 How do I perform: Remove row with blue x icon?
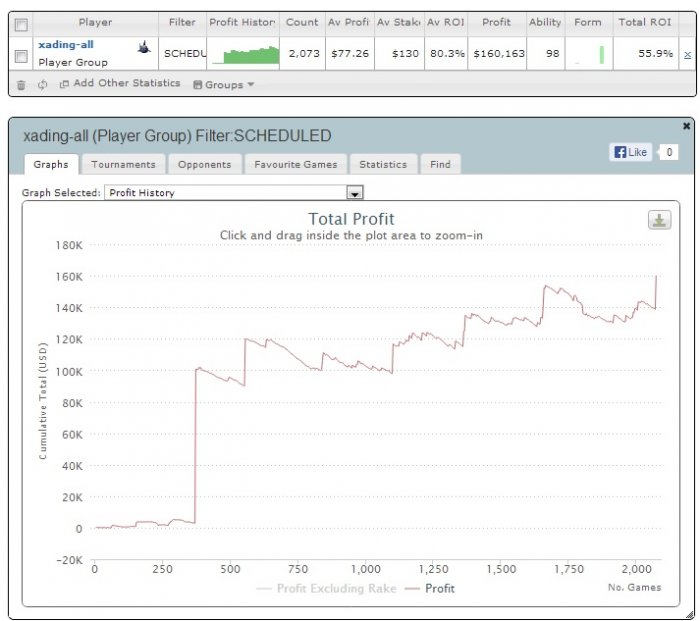coord(688,54)
